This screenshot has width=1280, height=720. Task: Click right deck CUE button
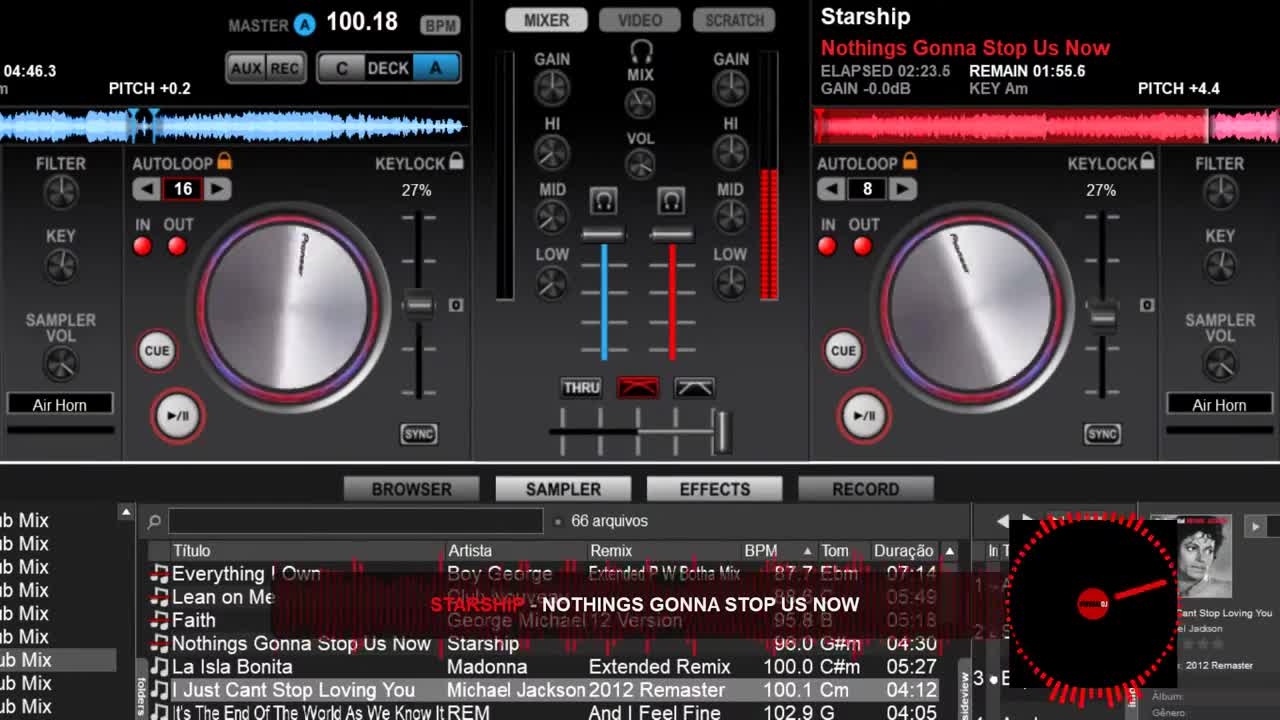coord(843,350)
